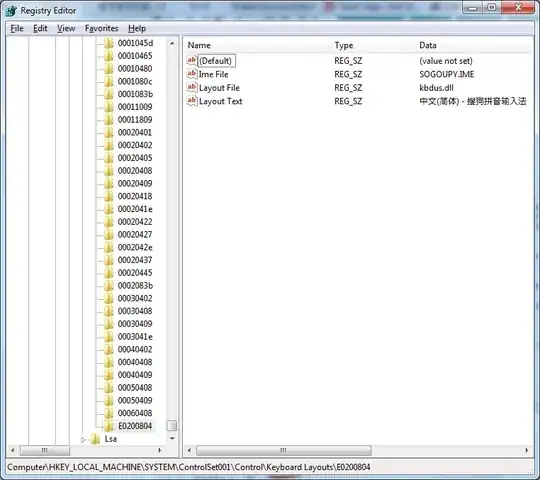Select the Lsa folder icon

pos(95,439)
